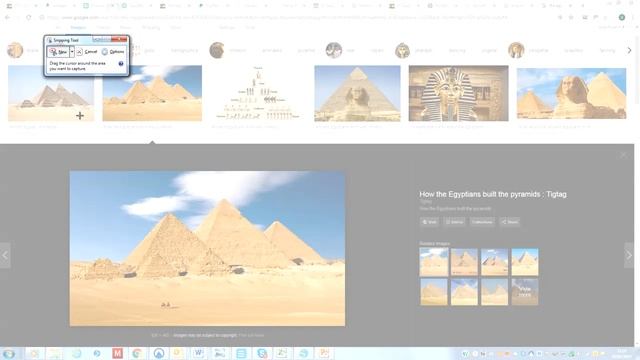Click the pharaoh category chip icon

coord(402,50)
